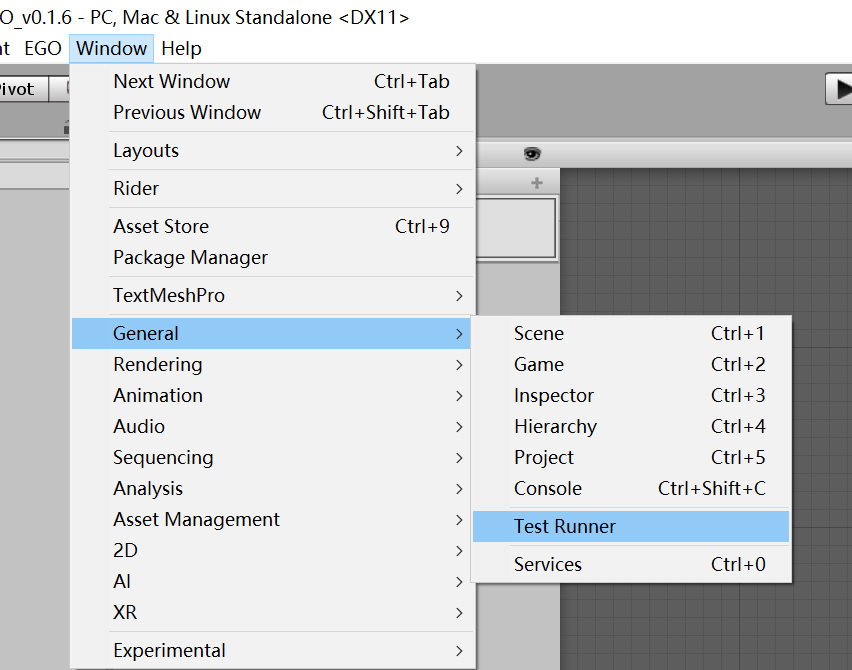Viewport: 852px width, 670px height.
Task: Open the EGO menu
Action: (43, 48)
